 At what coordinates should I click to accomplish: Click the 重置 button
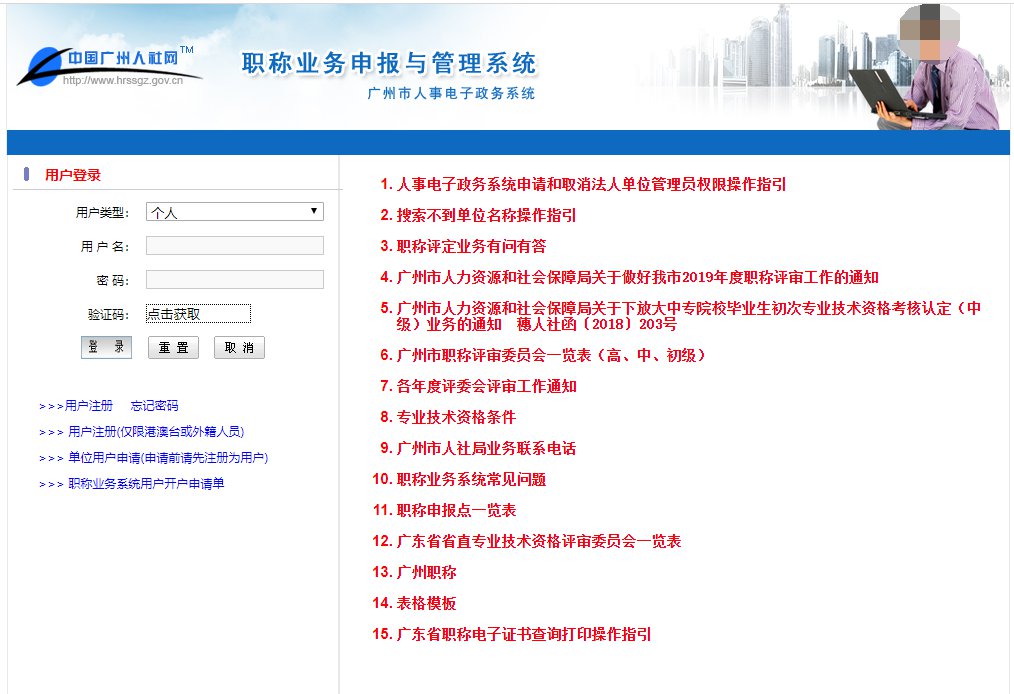tap(173, 347)
